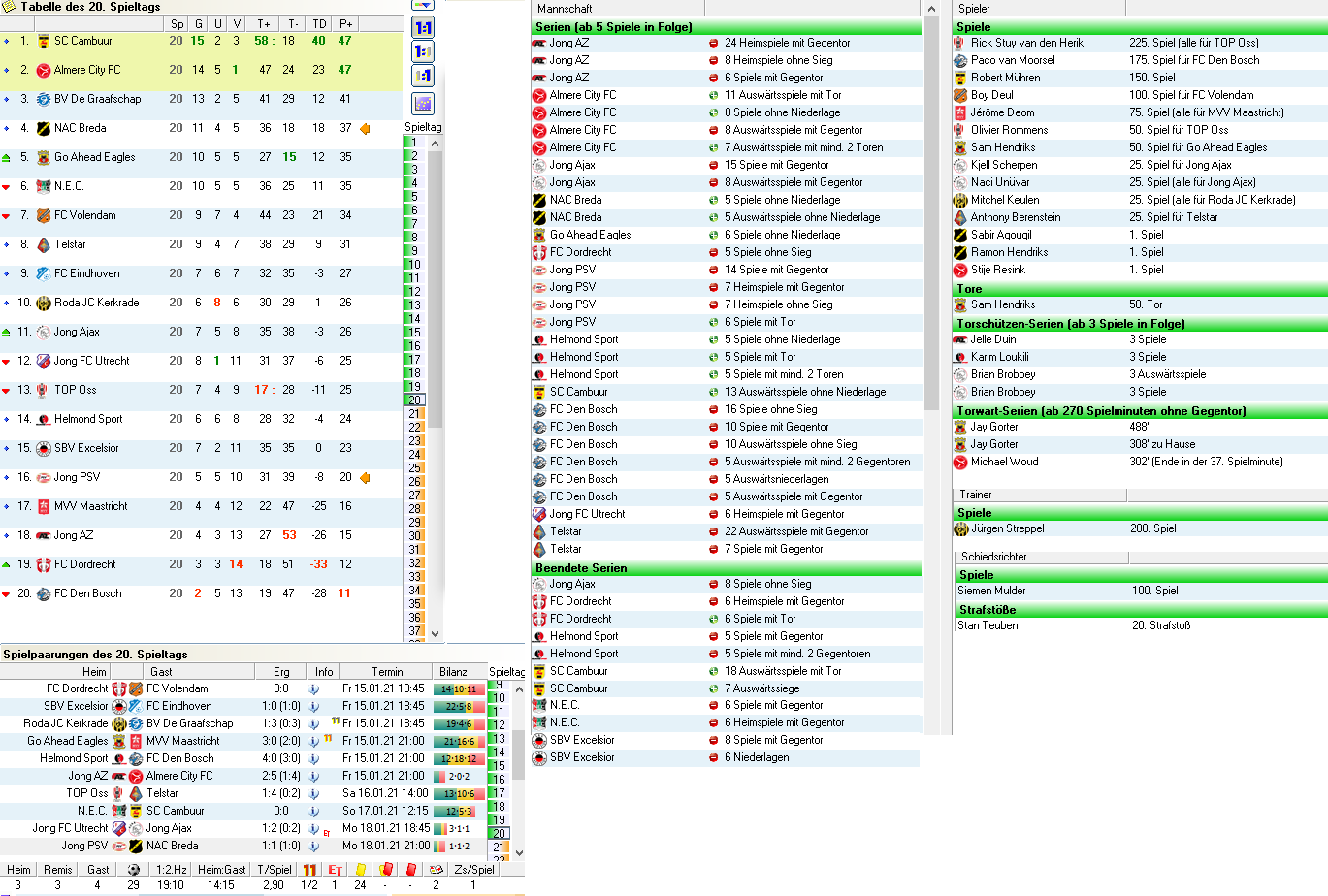Select the Michael Woud goalkeeper series row
This screenshot has width=1328, height=896.
click(1140, 462)
